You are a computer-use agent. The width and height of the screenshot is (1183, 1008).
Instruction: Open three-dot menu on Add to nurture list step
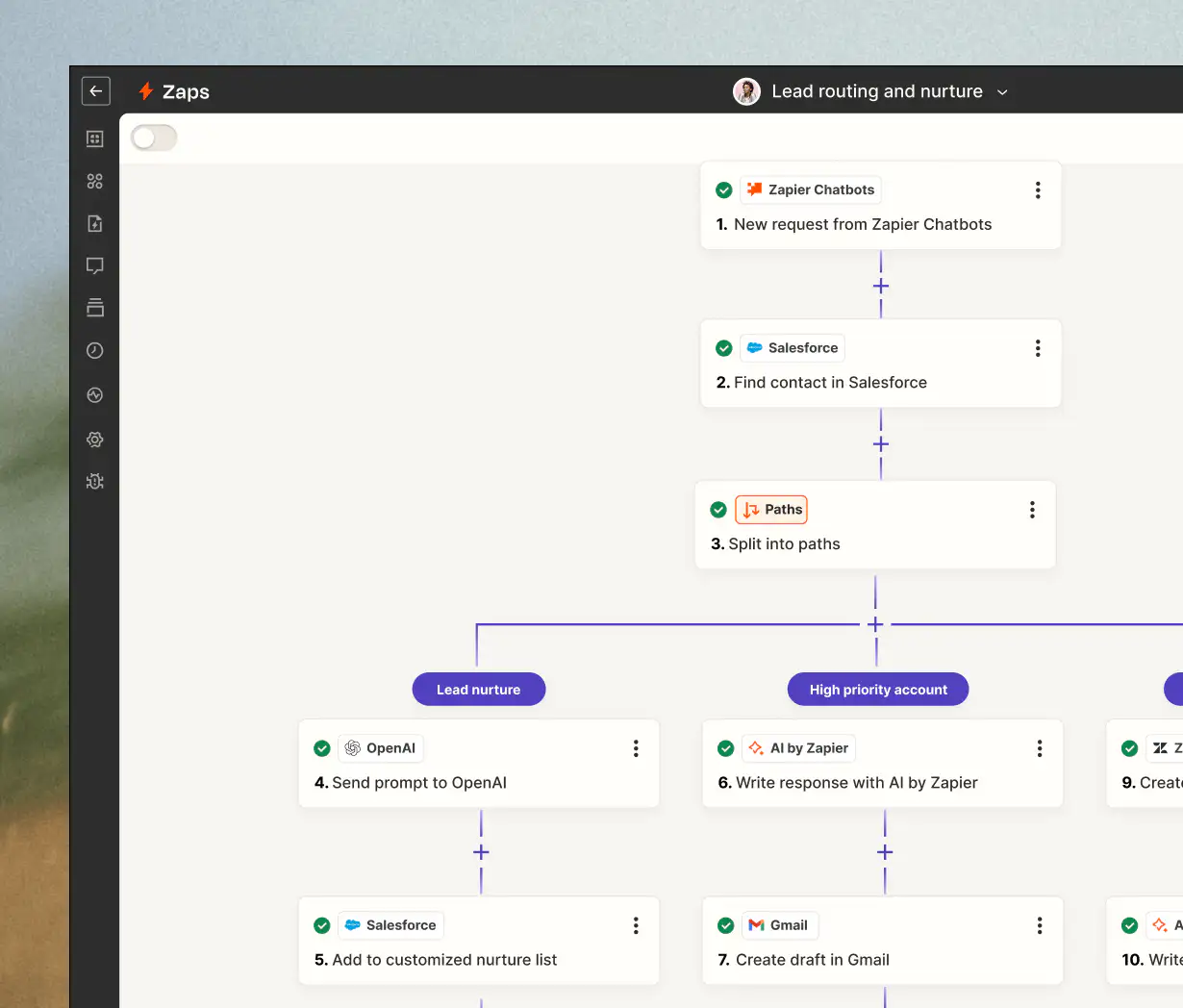(x=636, y=925)
